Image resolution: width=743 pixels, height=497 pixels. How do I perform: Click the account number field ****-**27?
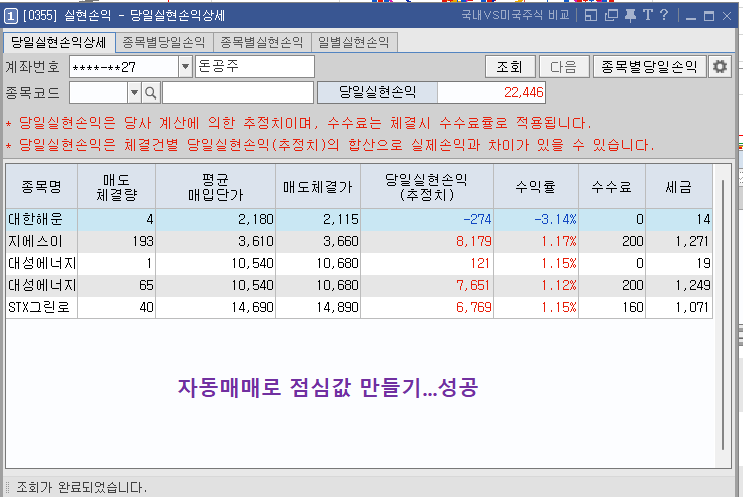[124, 67]
